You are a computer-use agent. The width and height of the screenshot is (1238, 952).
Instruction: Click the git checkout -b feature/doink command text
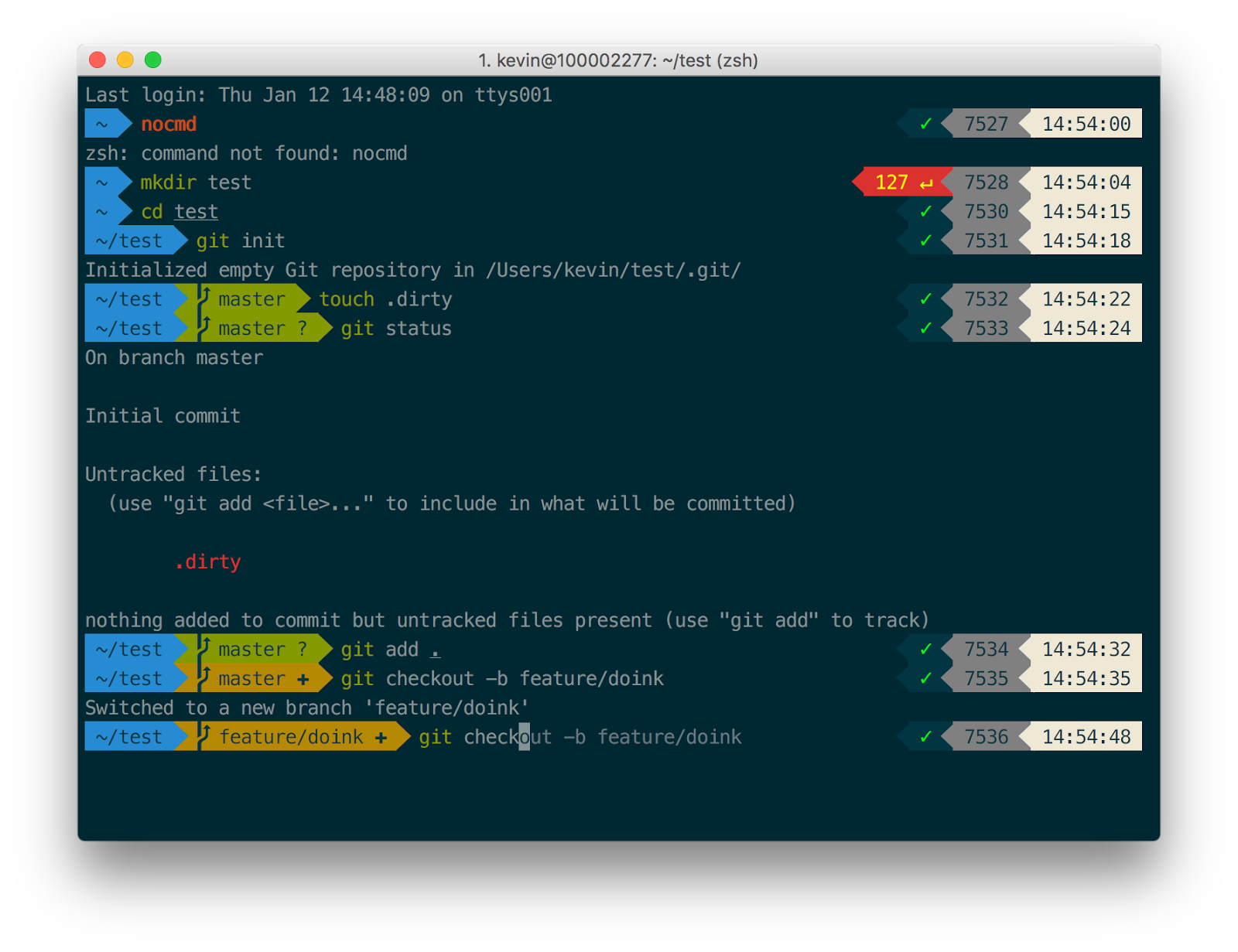pyautogui.click(x=501, y=678)
